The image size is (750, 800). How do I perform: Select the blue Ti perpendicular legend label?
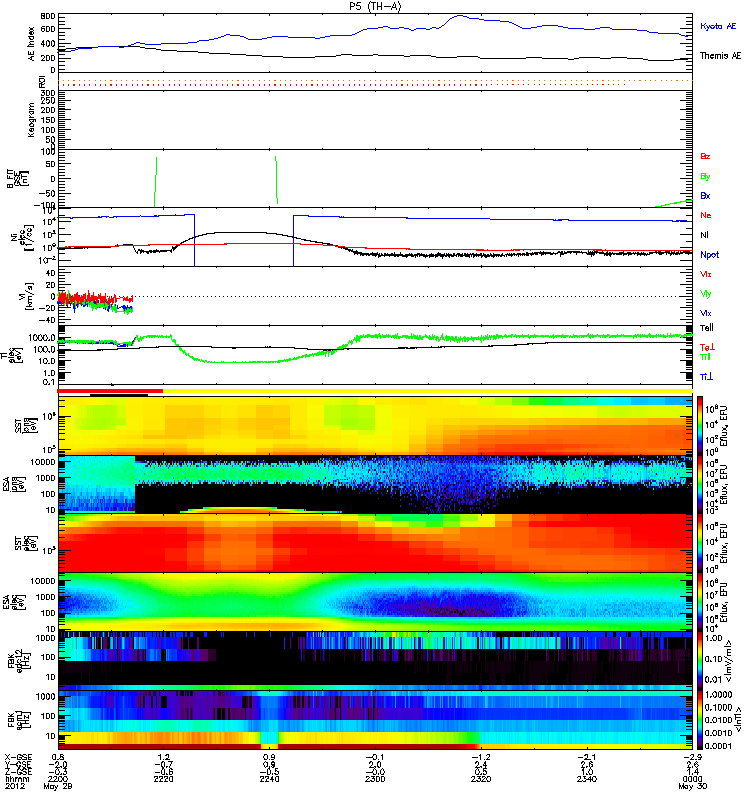coord(706,377)
